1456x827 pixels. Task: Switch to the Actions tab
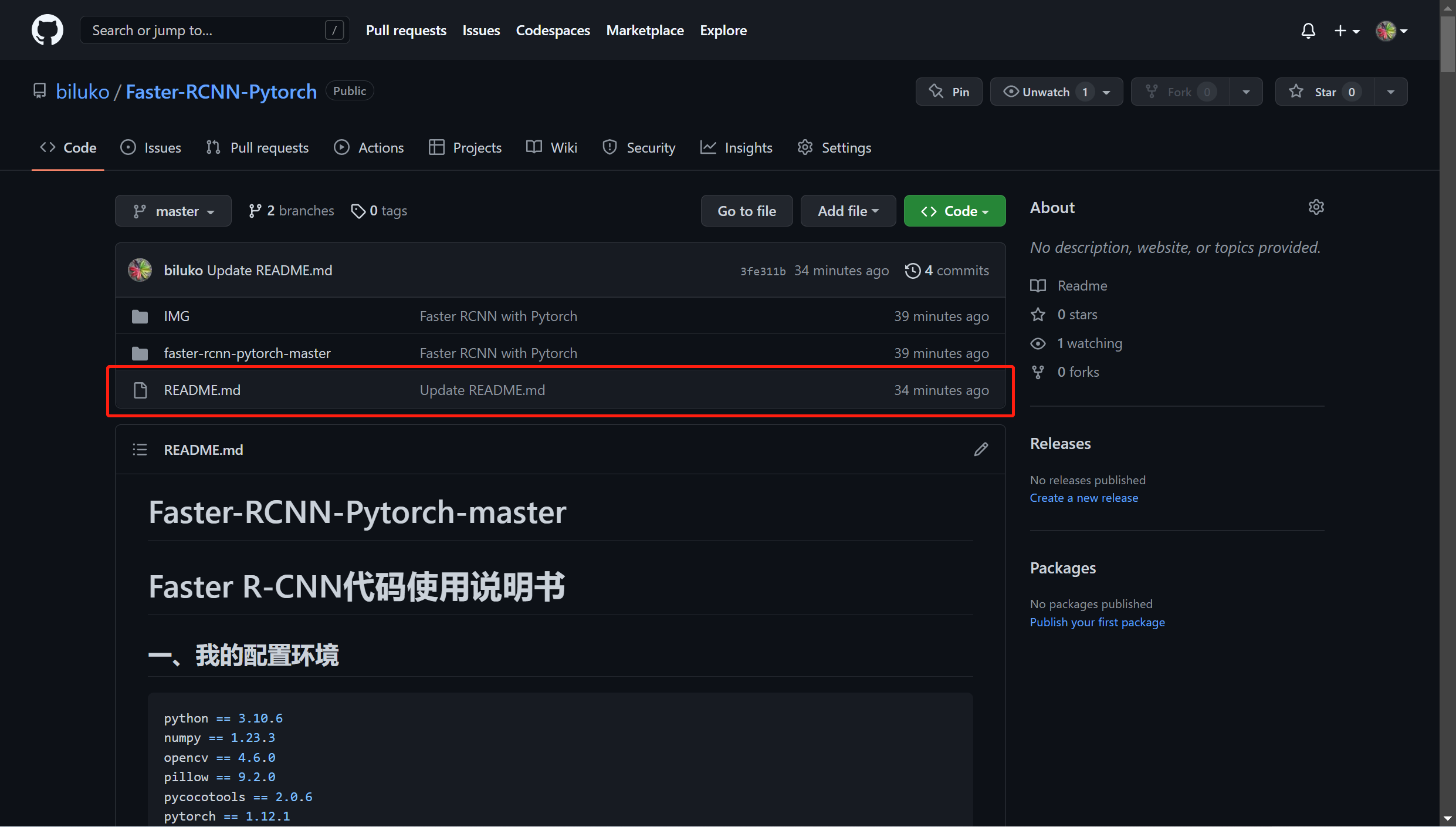(x=369, y=147)
